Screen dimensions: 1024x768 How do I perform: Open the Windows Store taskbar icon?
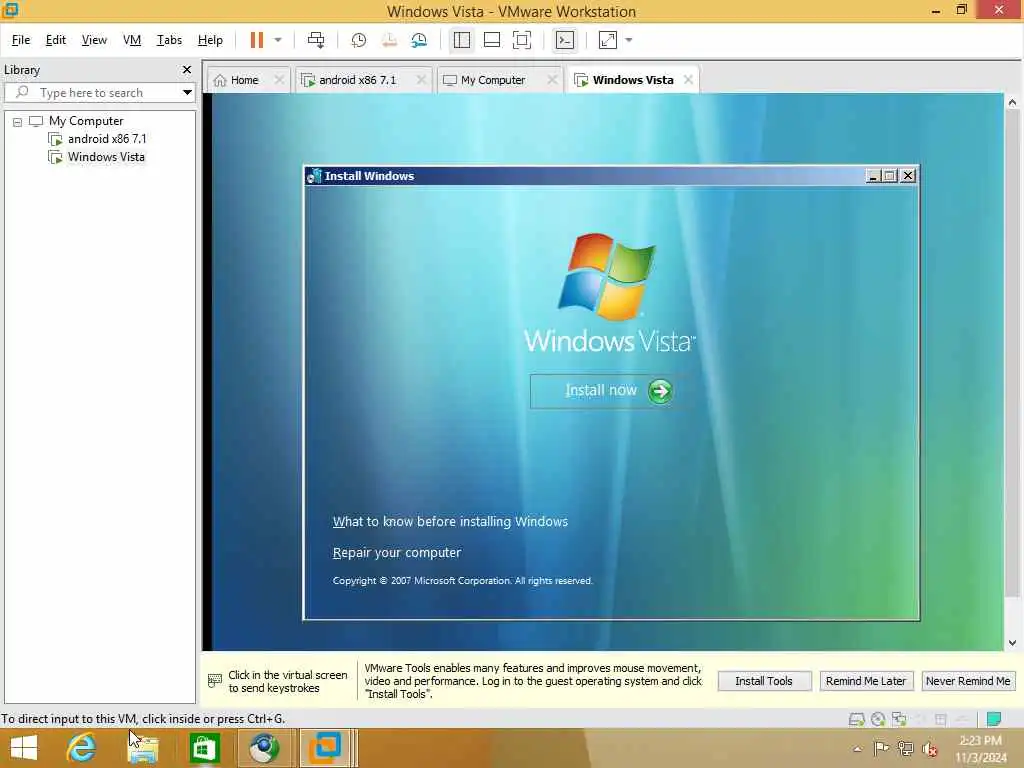point(204,748)
